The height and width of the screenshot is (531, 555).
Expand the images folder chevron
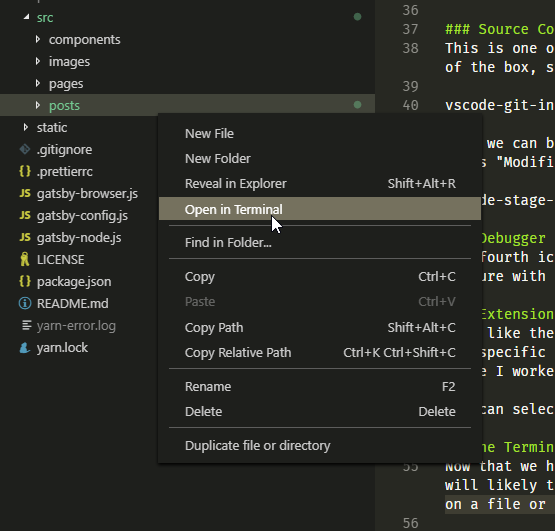pyautogui.click(x=38, y=61)
